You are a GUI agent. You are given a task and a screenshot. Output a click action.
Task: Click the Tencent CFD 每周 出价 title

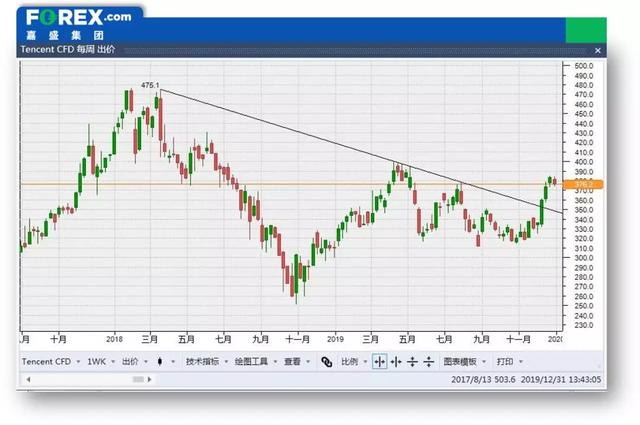68,49
